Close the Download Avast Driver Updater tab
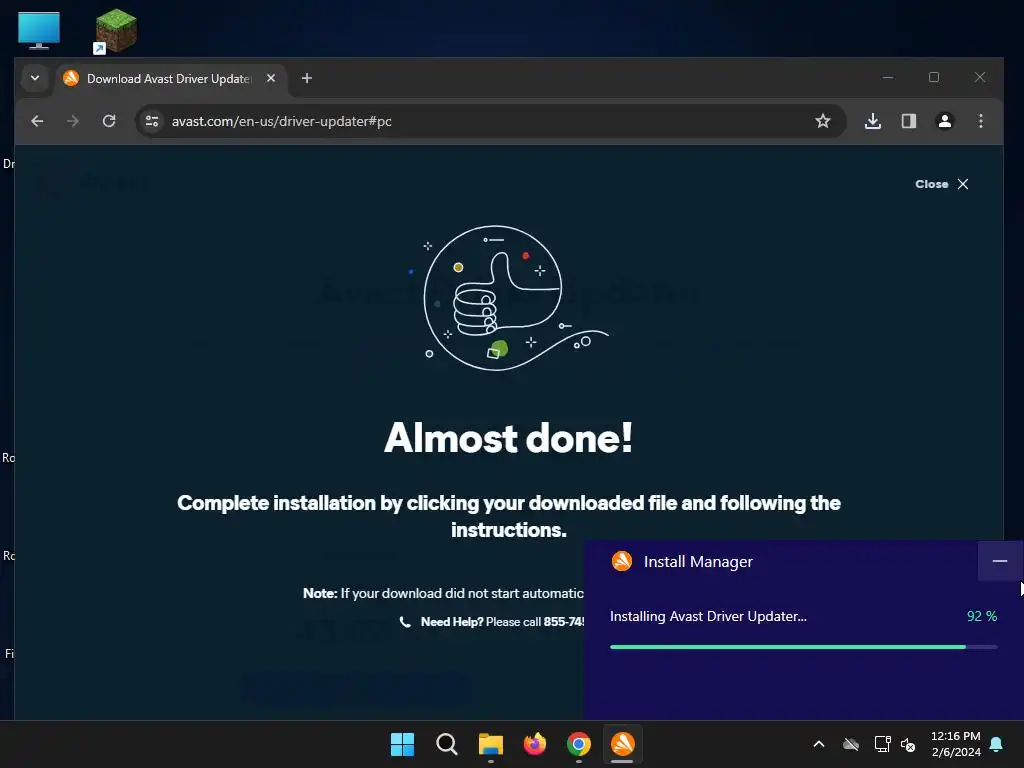1024x768 pixels. (x=271, y=78)
